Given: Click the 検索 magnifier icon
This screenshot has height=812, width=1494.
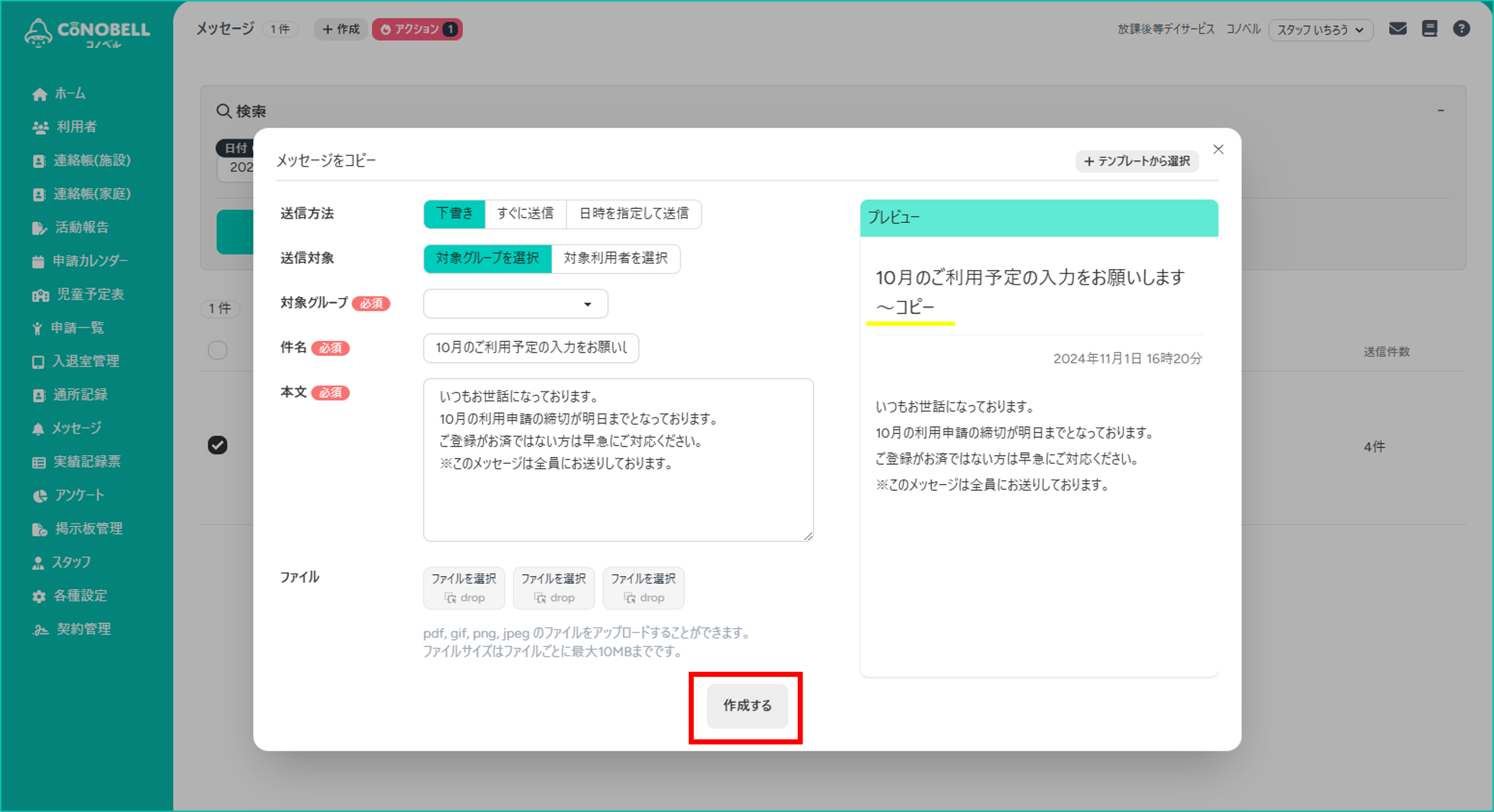Looking at the screenshot, I should pos(224,111).
